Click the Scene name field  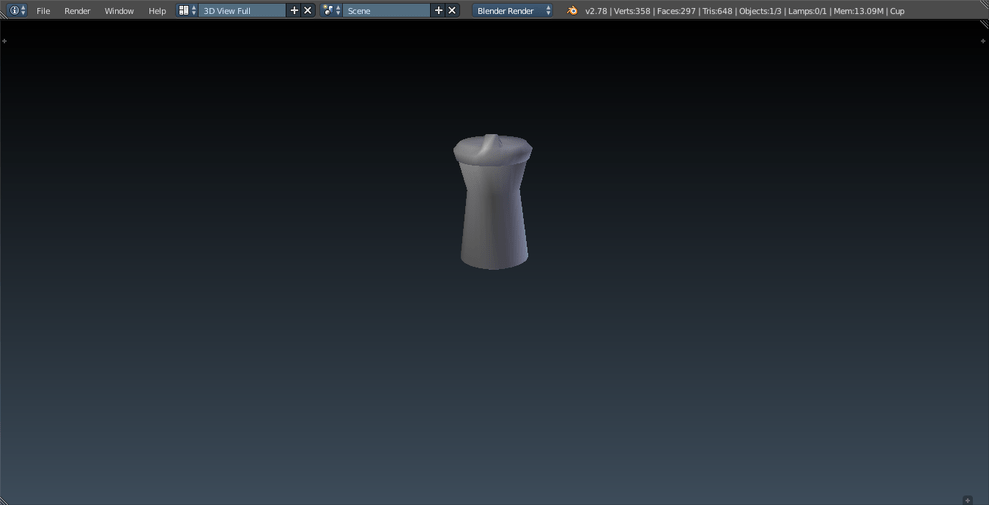[x=385, y=11]
